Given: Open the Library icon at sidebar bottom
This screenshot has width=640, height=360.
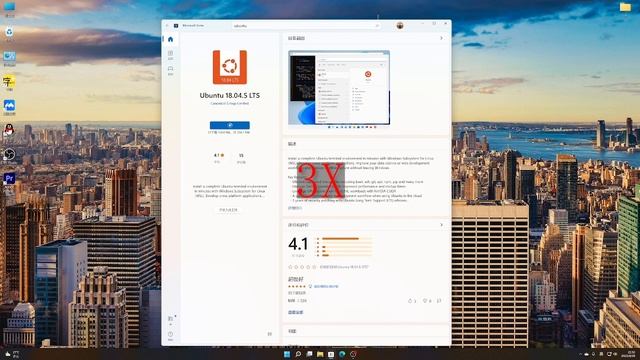Looking at the screenshot, I should [170, 320].
